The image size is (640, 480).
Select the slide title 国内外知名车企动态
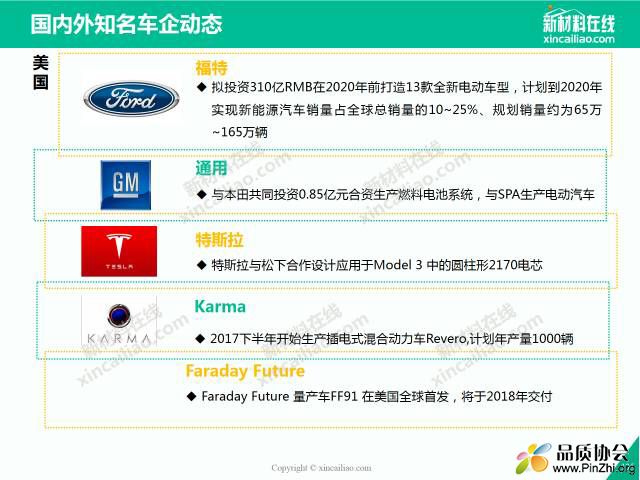(x=127, y=23)
